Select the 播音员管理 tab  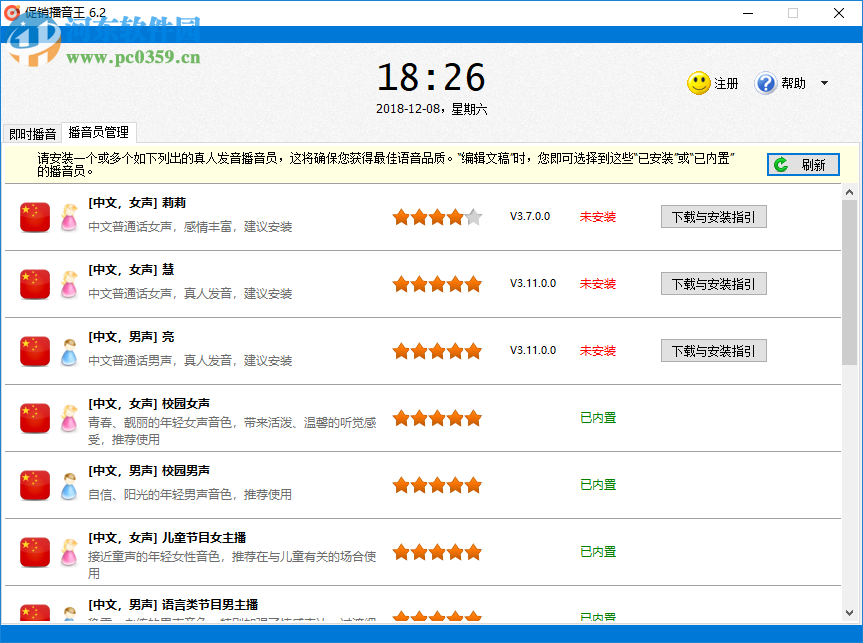pyautogui.click(x=100, y=131)
